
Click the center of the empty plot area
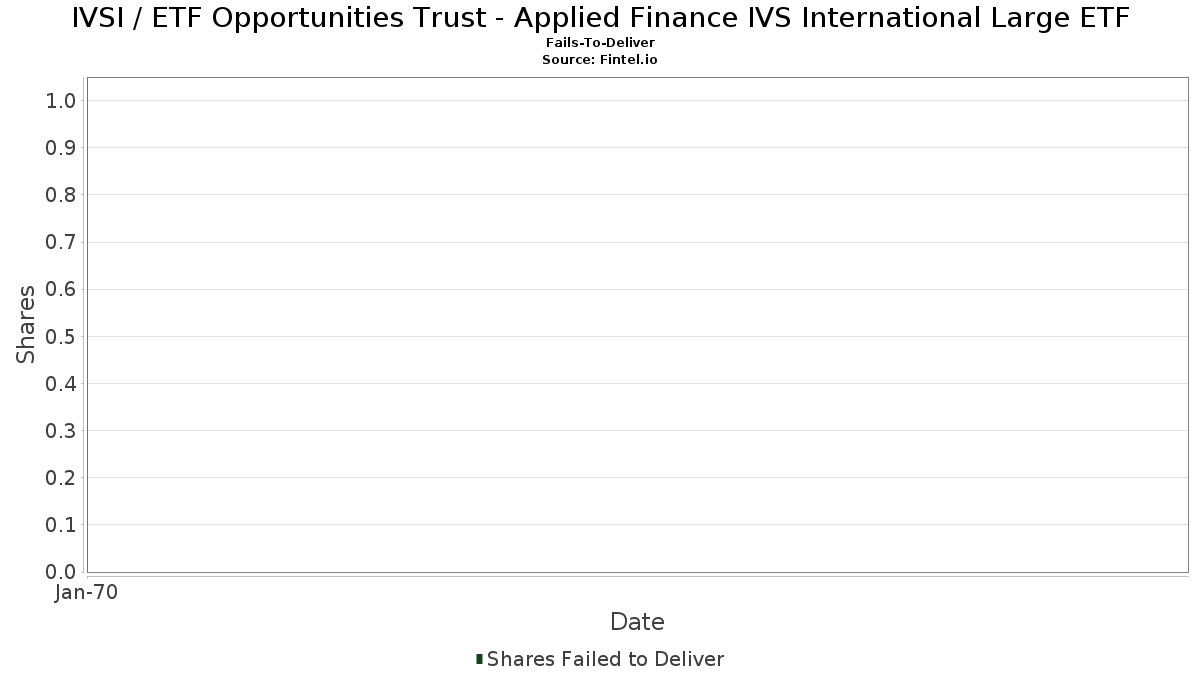(x=637, y=324)
